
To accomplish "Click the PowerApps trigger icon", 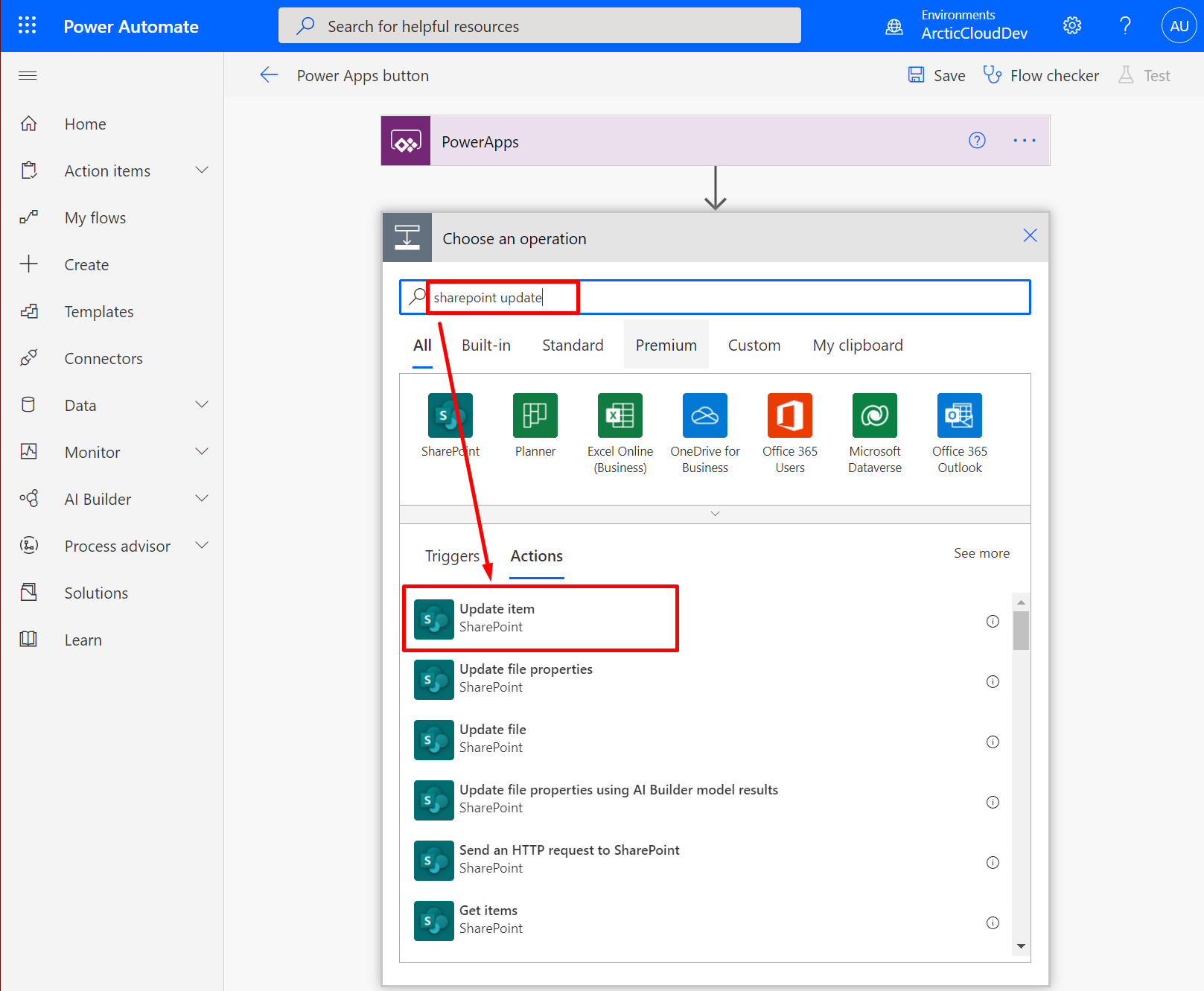I will [406, 141].
